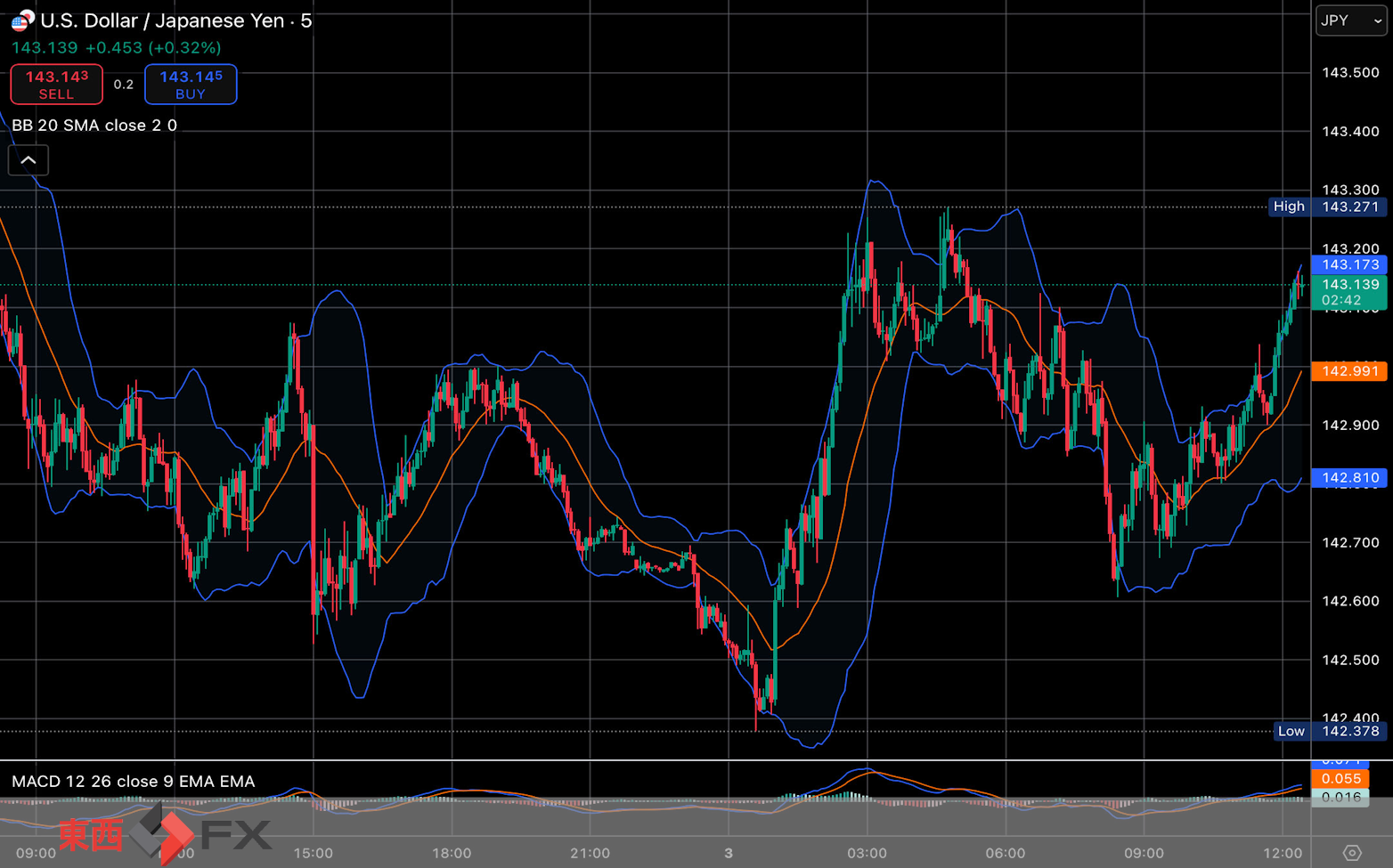
Task: Click the red SELL 143.143 button
Action: [57, 85]
